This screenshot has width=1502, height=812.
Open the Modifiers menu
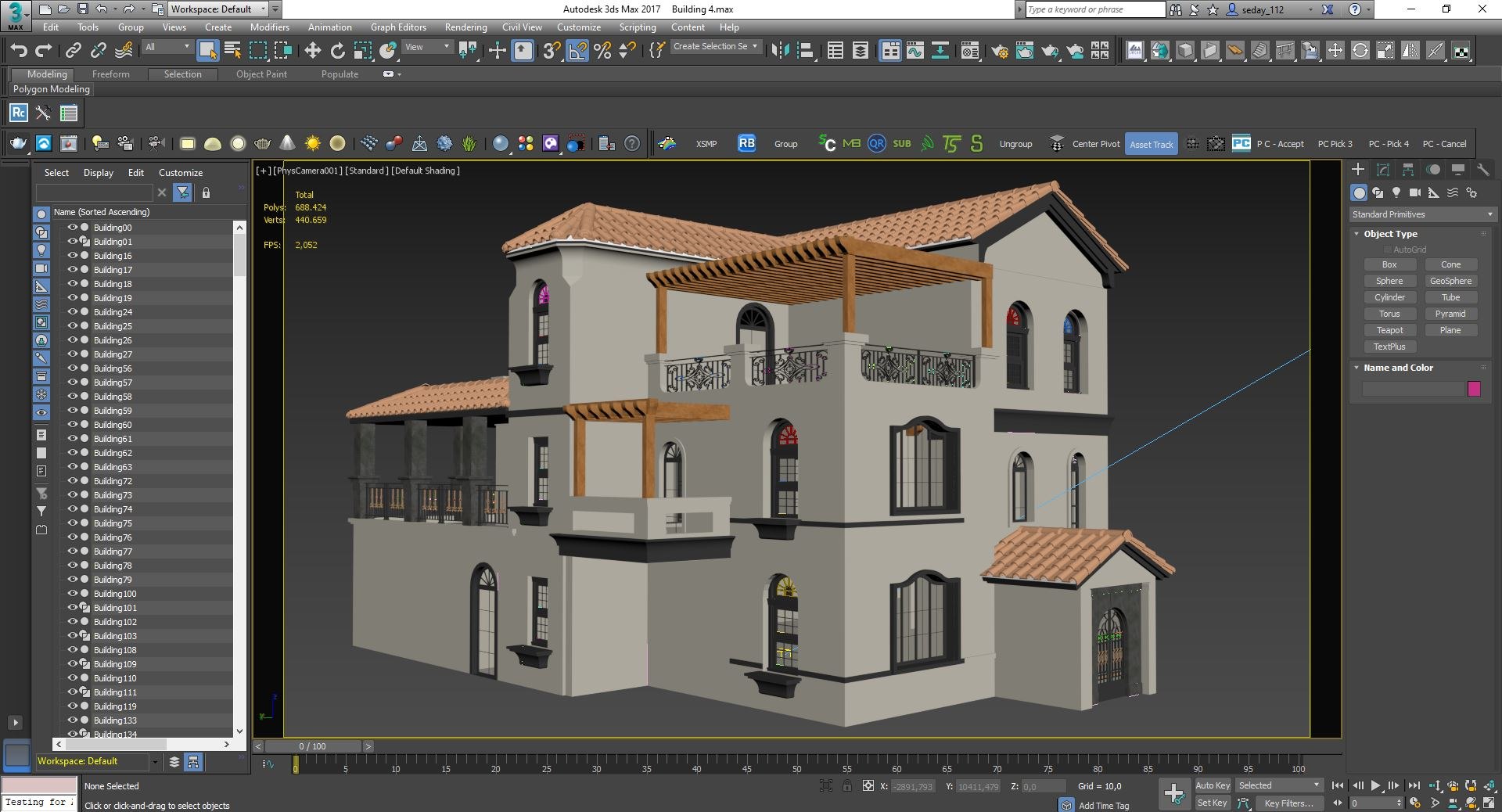tap(269, 27)
